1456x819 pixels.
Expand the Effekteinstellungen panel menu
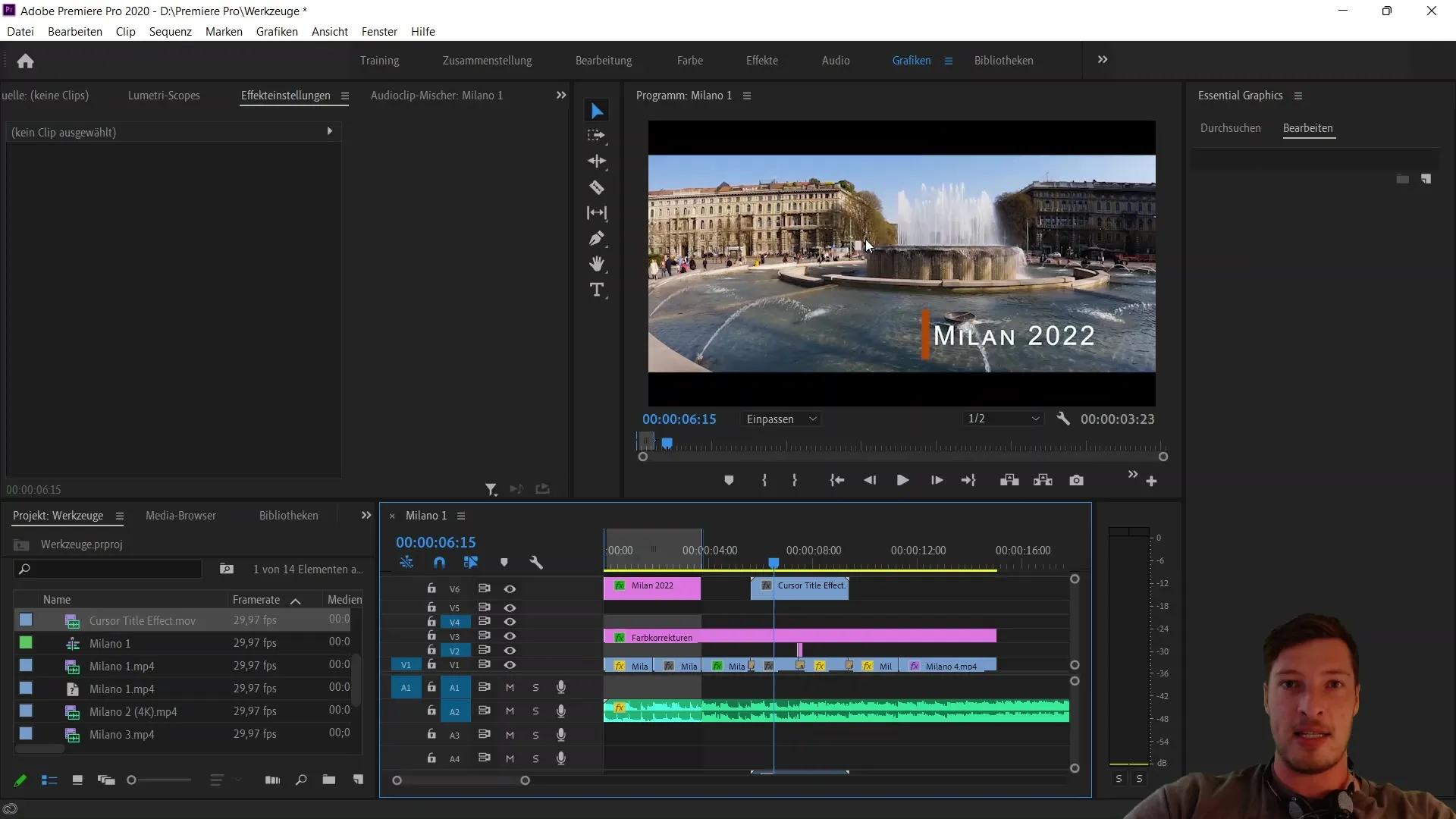(x=346, y=95)
